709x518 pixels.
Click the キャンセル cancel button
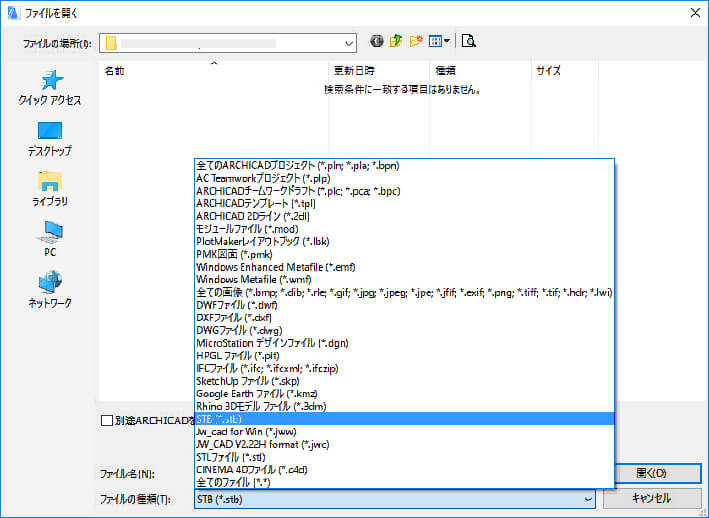(x=652, y=498)
